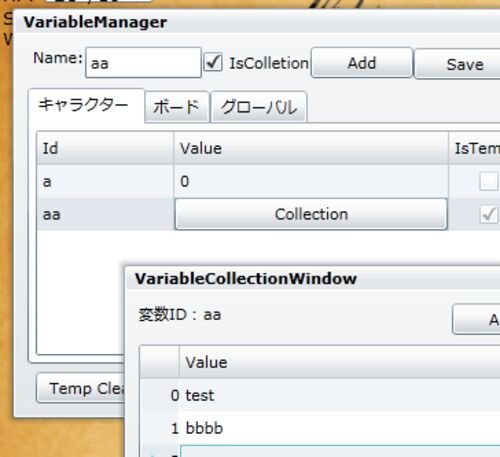Open the Collection button for aa
The height and width of the screenshot is (457, 500).
(x=311, y=214)
